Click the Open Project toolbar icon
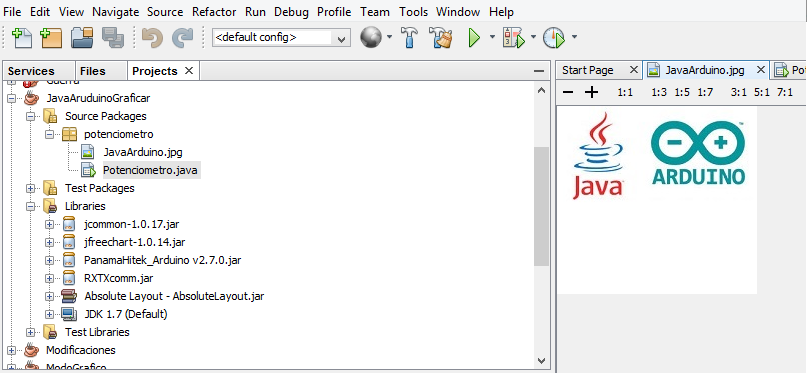The height and width of the screenshot is (373, 807). (82, 38)
